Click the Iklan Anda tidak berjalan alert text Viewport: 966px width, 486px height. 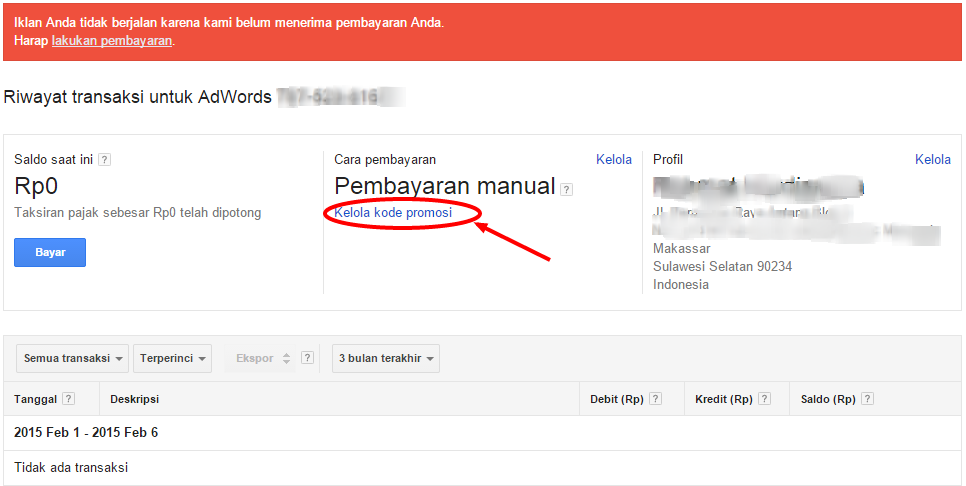point(229,23)
